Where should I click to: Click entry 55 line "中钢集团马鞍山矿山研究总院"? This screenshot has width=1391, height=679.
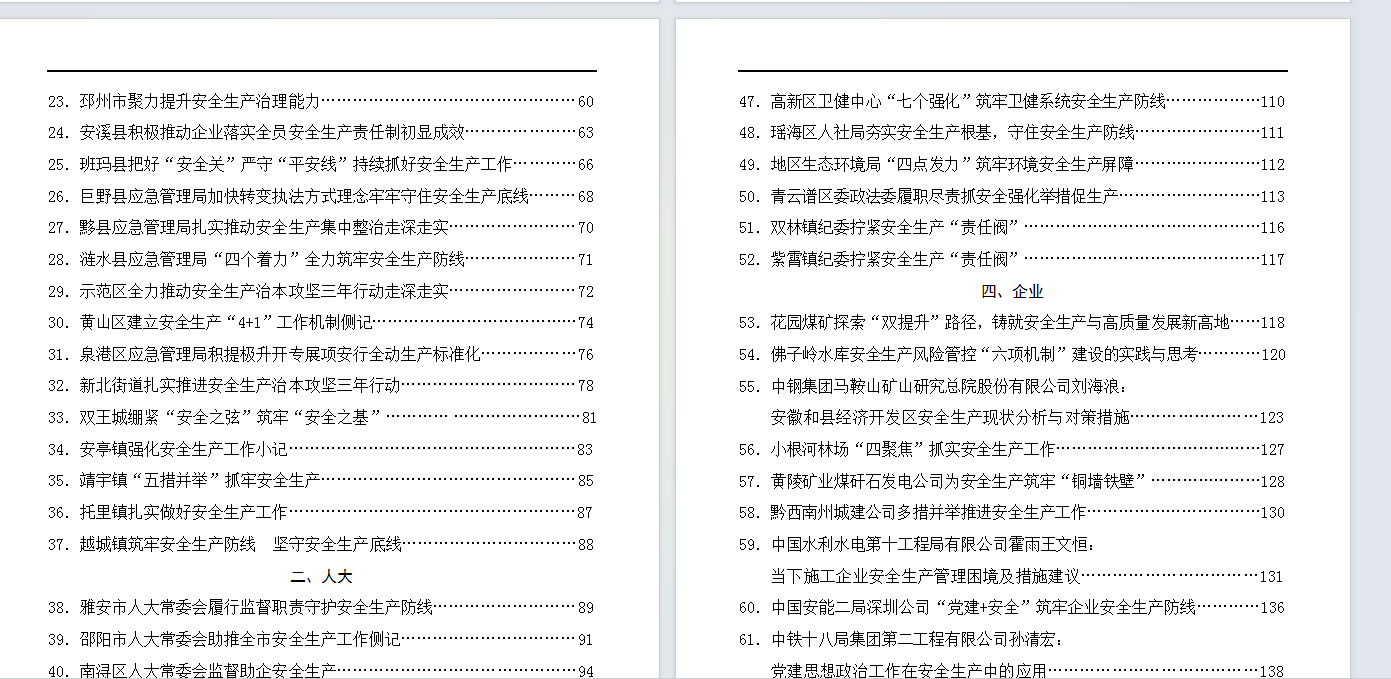pyautogui.click(x=933, y=386)
